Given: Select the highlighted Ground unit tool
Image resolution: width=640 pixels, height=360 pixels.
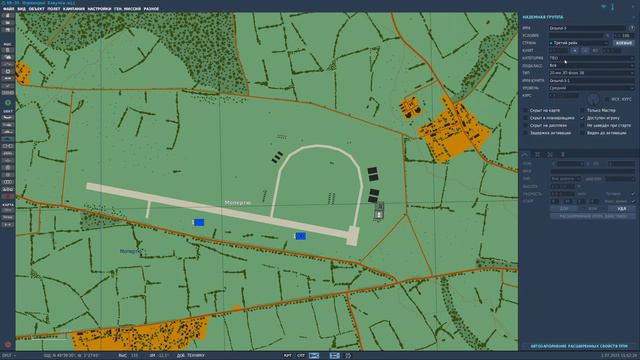Looking at the screenshot, I should (8, 139).
